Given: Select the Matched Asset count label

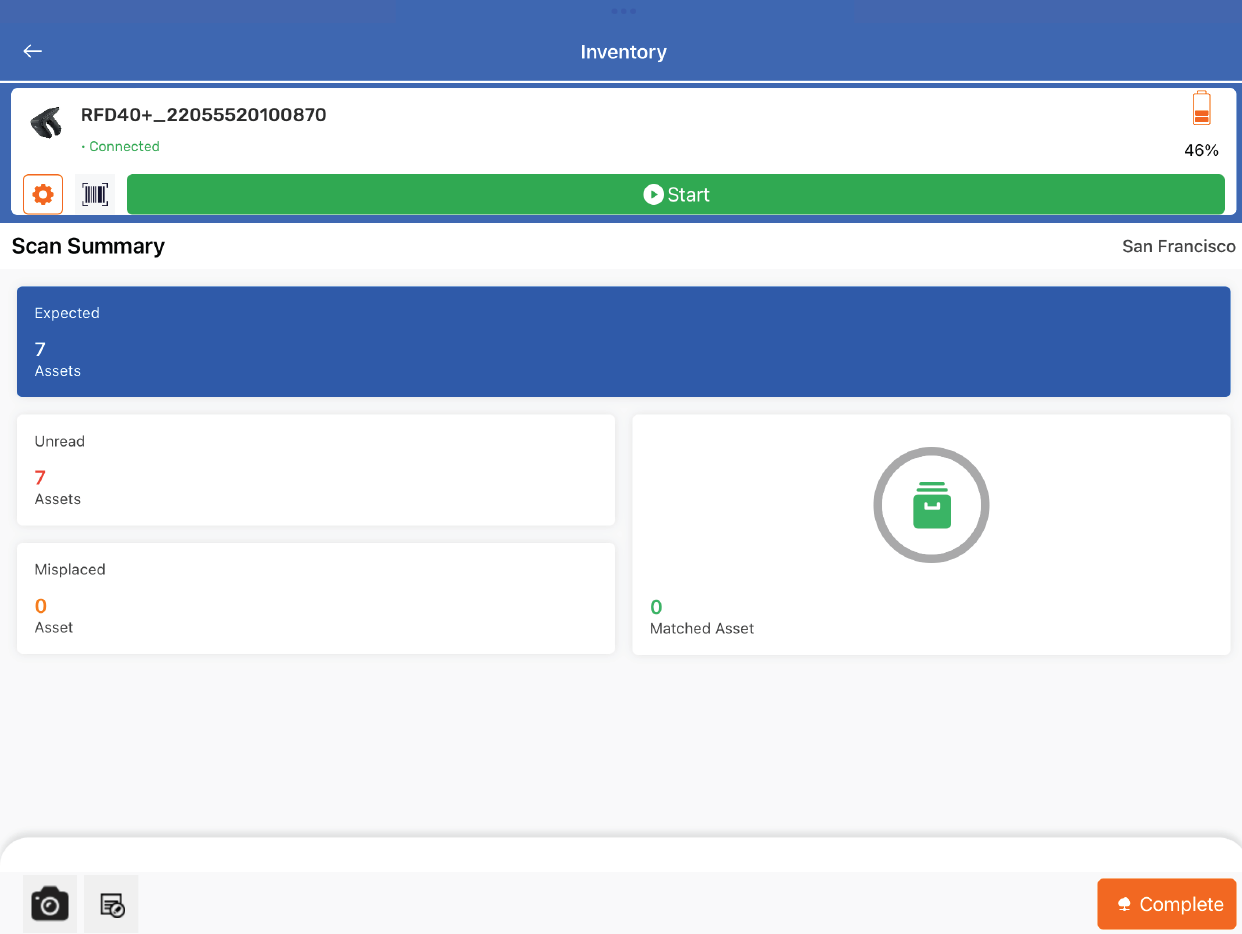Looking at the screenshot, I should pos(702,628).
